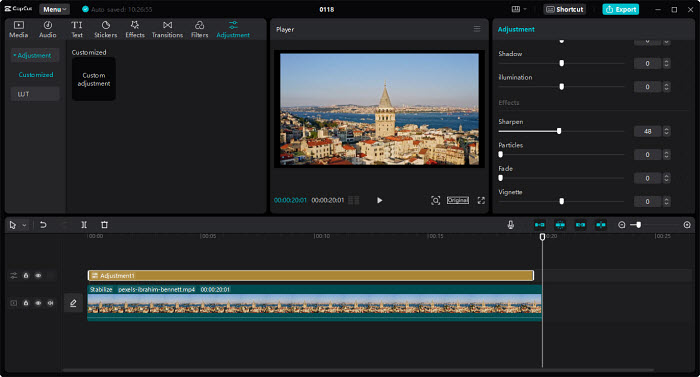Lock the main video track
Viewport: 700px width, 377px height.
pos(26,303)
